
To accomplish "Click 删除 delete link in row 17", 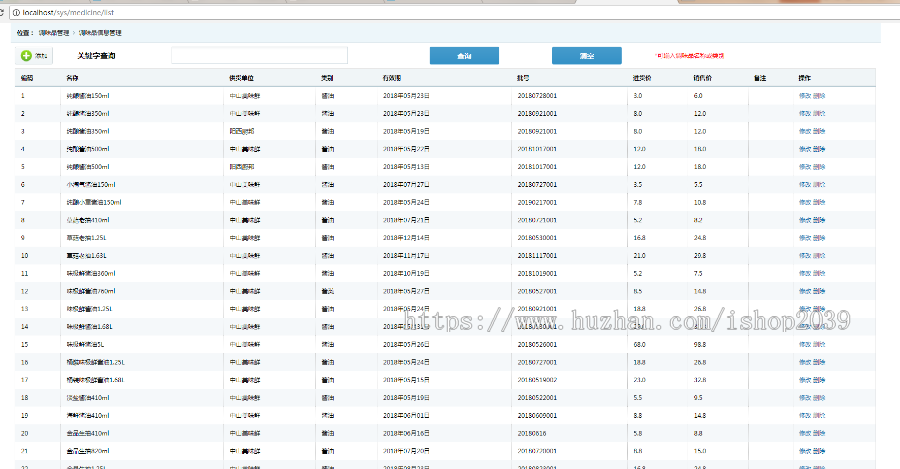I will tap(819, 380).
